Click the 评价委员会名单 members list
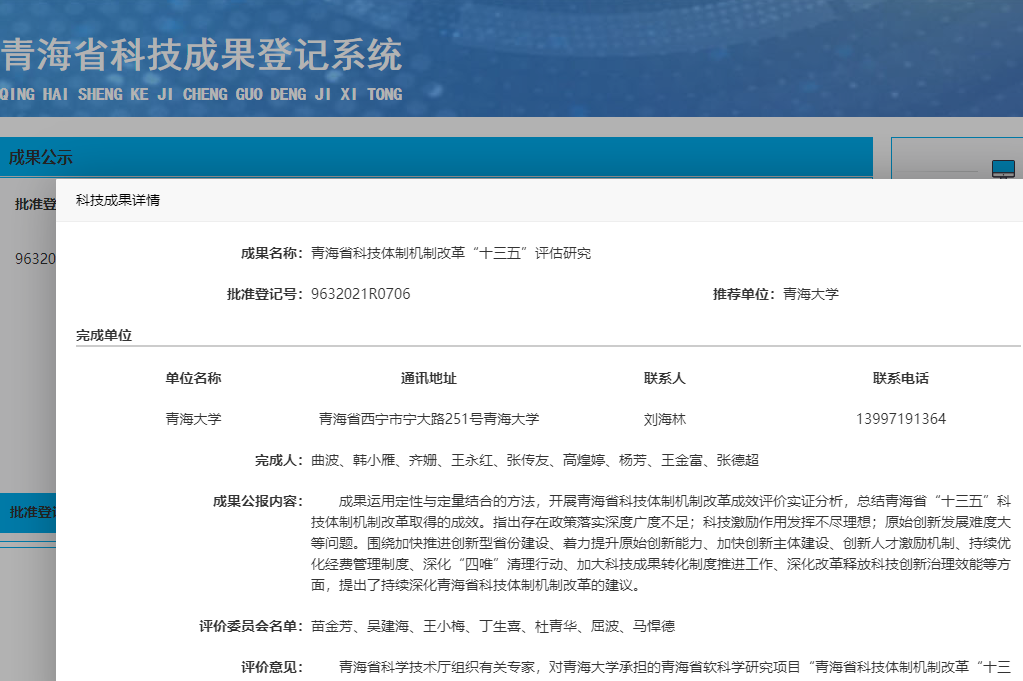The height and width of the screenshot is (681, 1023). tap(493, 626)
